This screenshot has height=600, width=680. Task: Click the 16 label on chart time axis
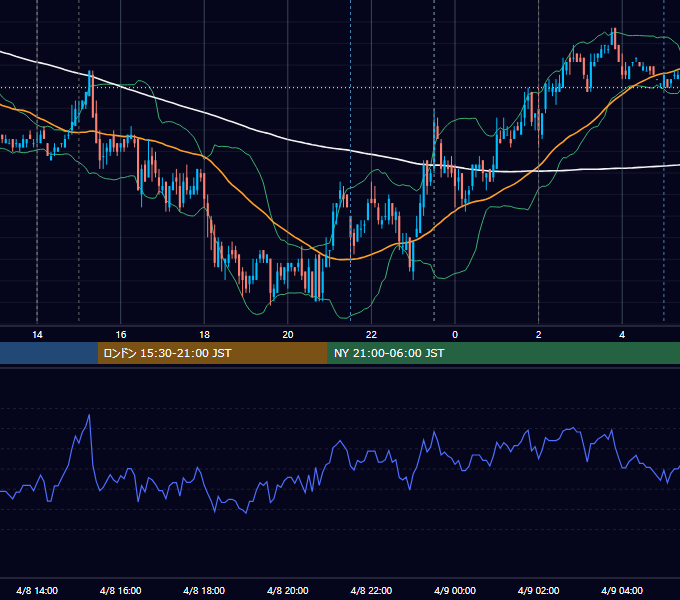121,335
